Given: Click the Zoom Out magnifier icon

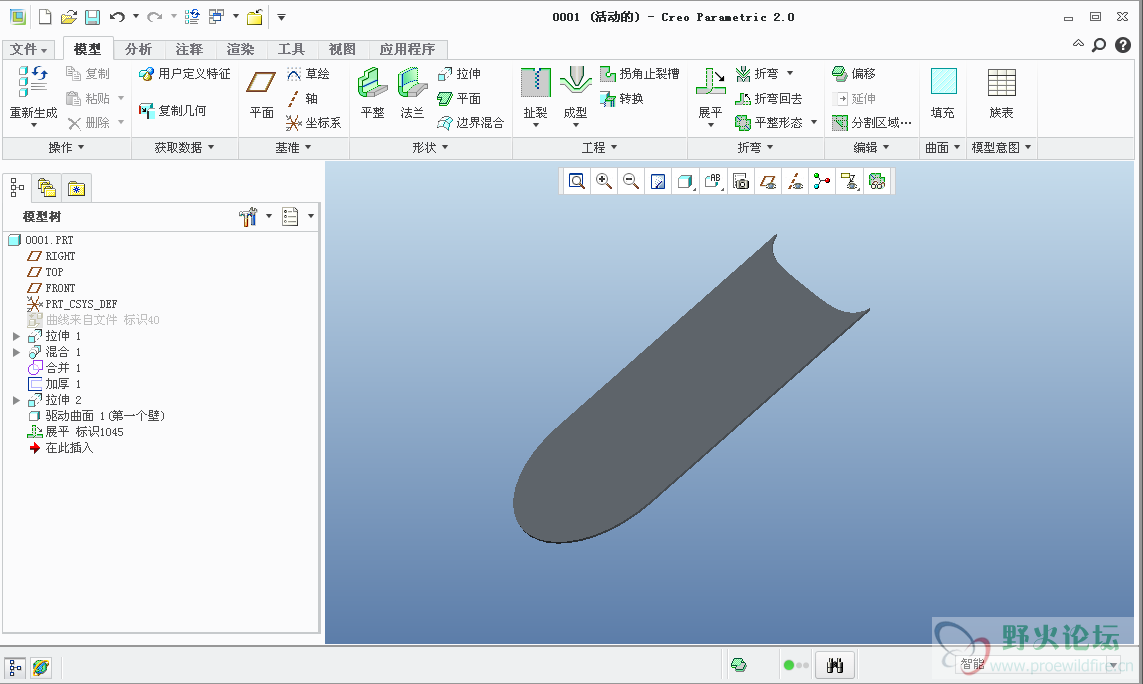Looking at the screenshot, I should (631, 182).
